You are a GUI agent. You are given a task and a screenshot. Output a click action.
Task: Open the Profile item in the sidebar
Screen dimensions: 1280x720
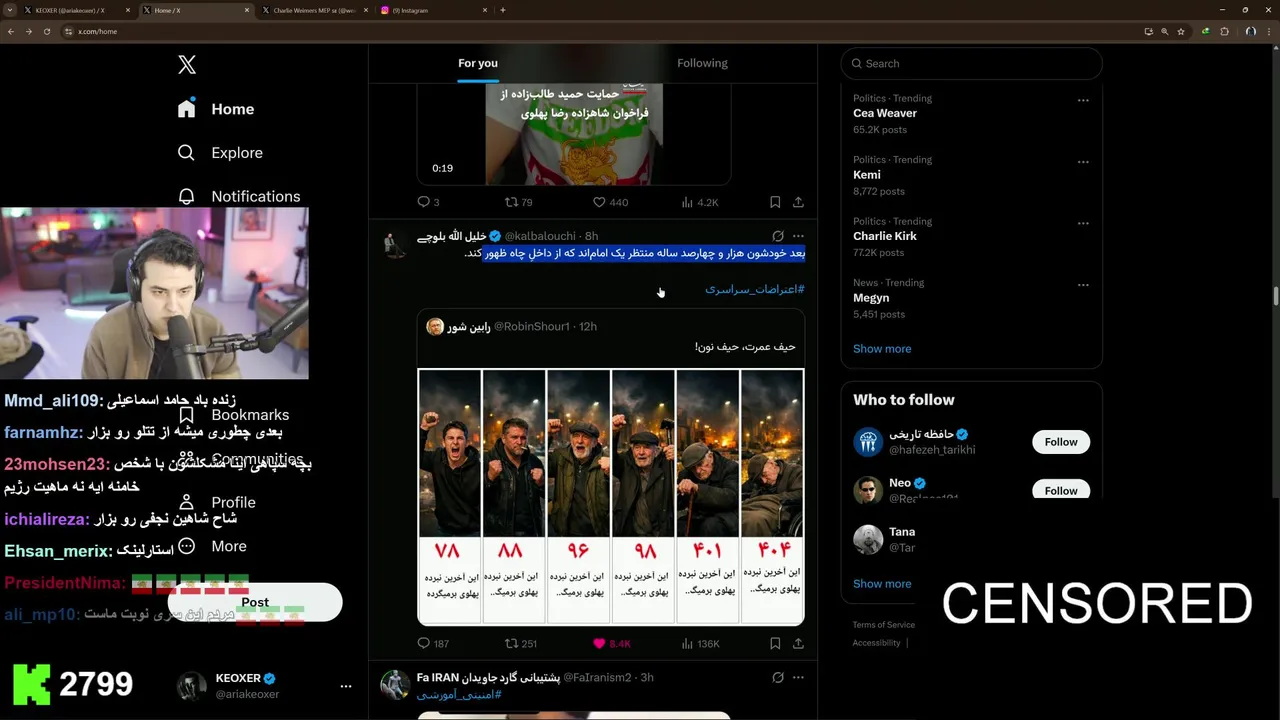coord(216,502)
